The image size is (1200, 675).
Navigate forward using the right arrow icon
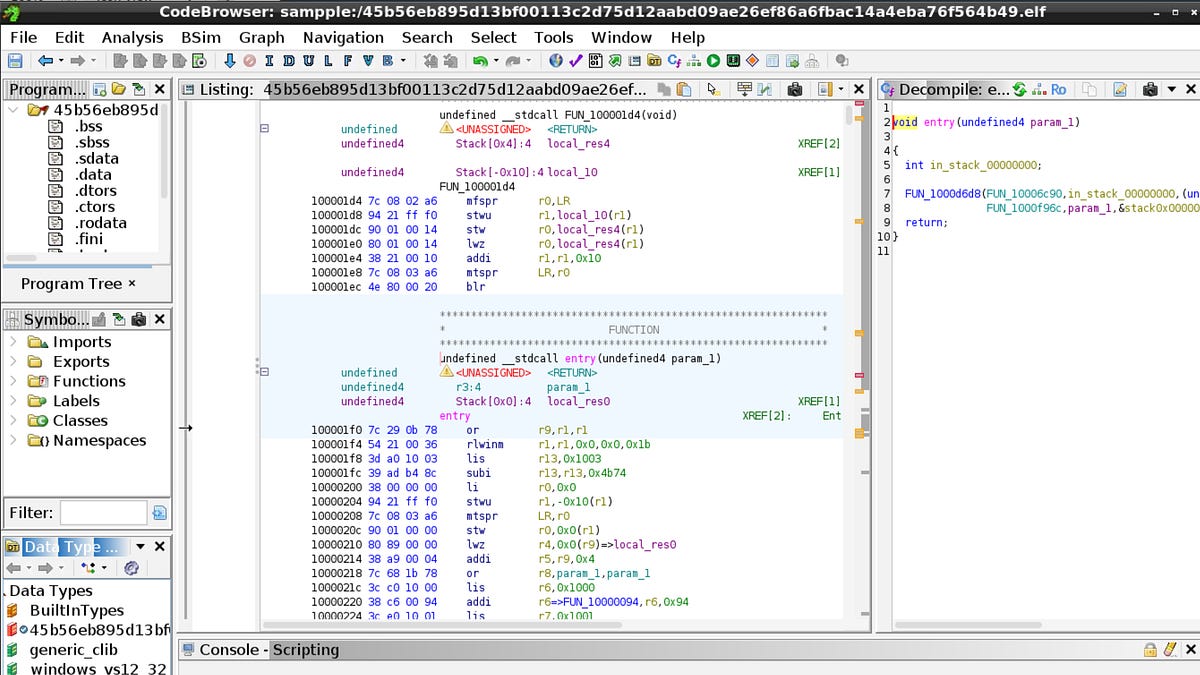point(76,60)
